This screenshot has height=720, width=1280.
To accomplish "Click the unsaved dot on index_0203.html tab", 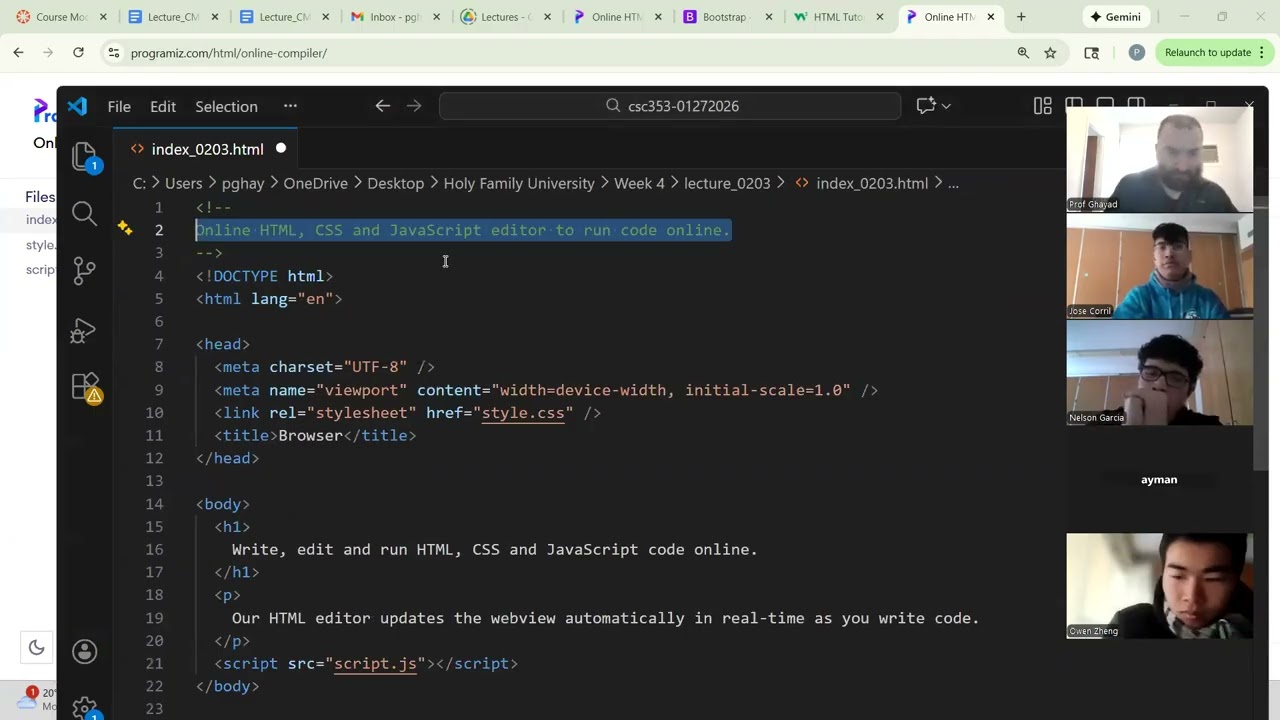I will [281, 149].
